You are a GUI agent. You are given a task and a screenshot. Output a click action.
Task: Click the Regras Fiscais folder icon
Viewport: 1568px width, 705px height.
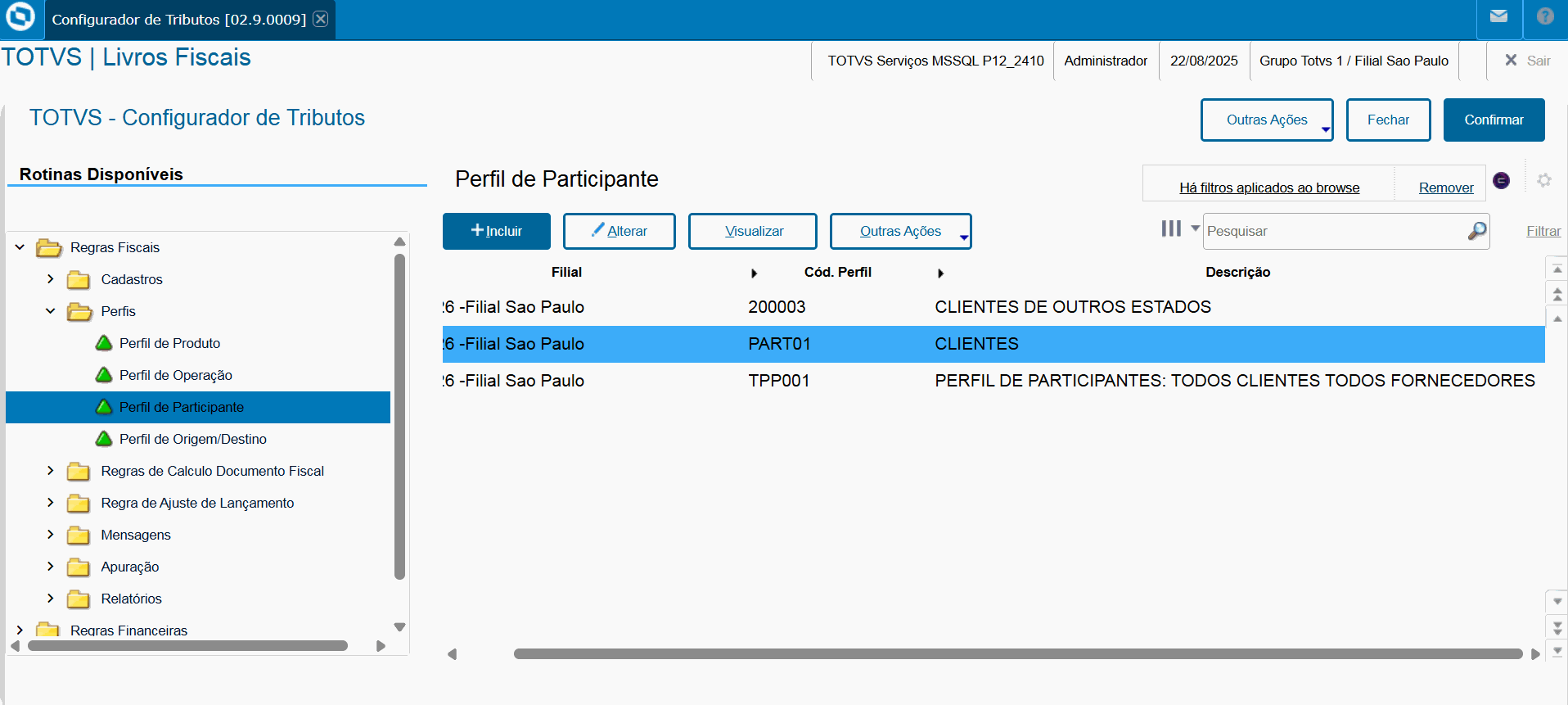coord(49,247)
